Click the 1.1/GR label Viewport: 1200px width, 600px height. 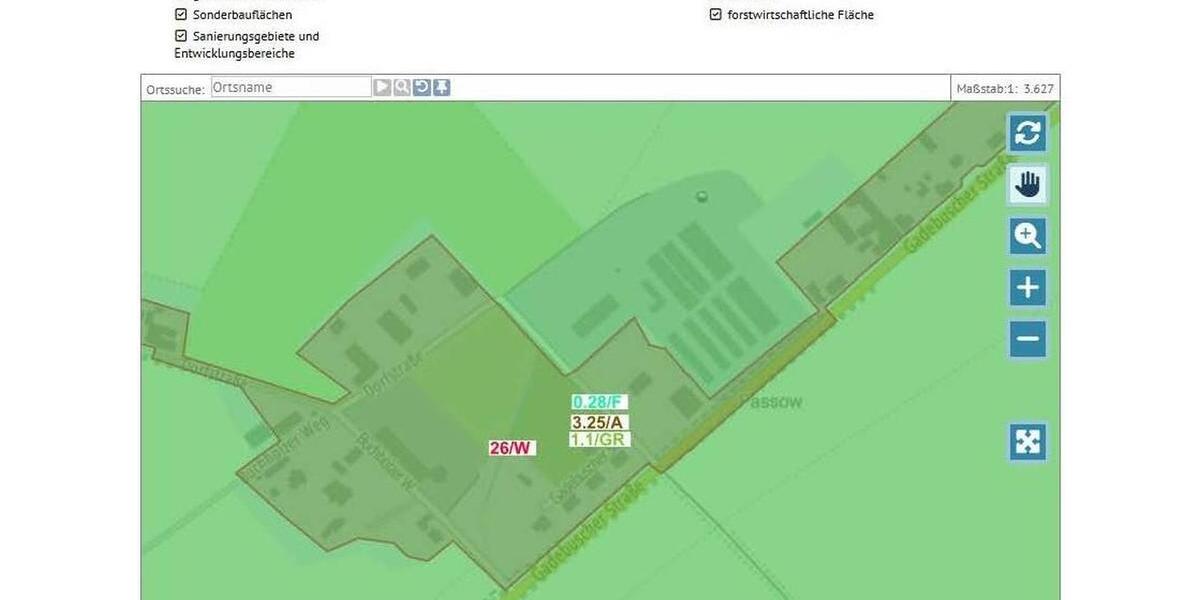coord(598,438)
